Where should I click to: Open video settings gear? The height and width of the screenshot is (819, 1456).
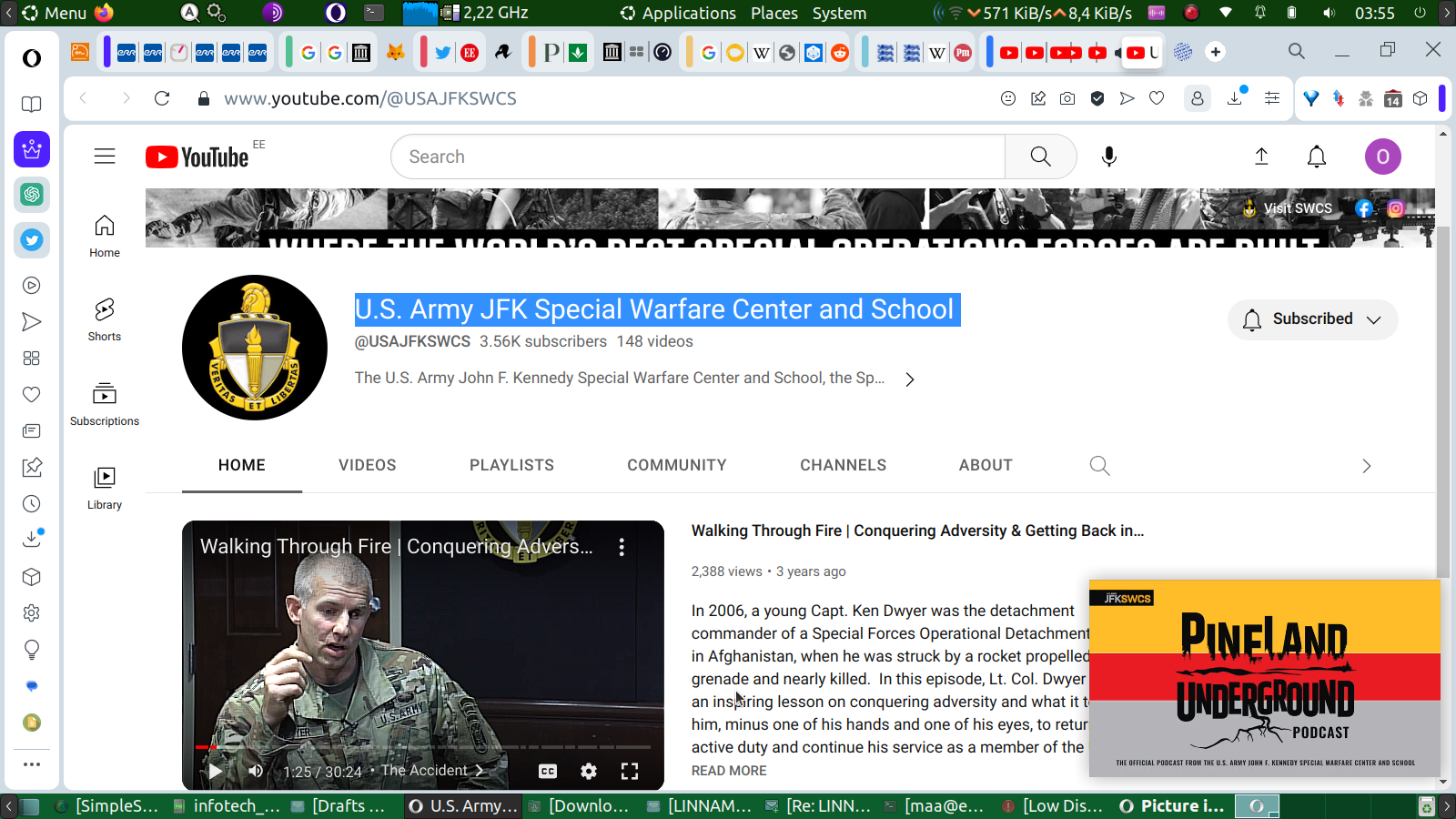click(x=589, y=772)
